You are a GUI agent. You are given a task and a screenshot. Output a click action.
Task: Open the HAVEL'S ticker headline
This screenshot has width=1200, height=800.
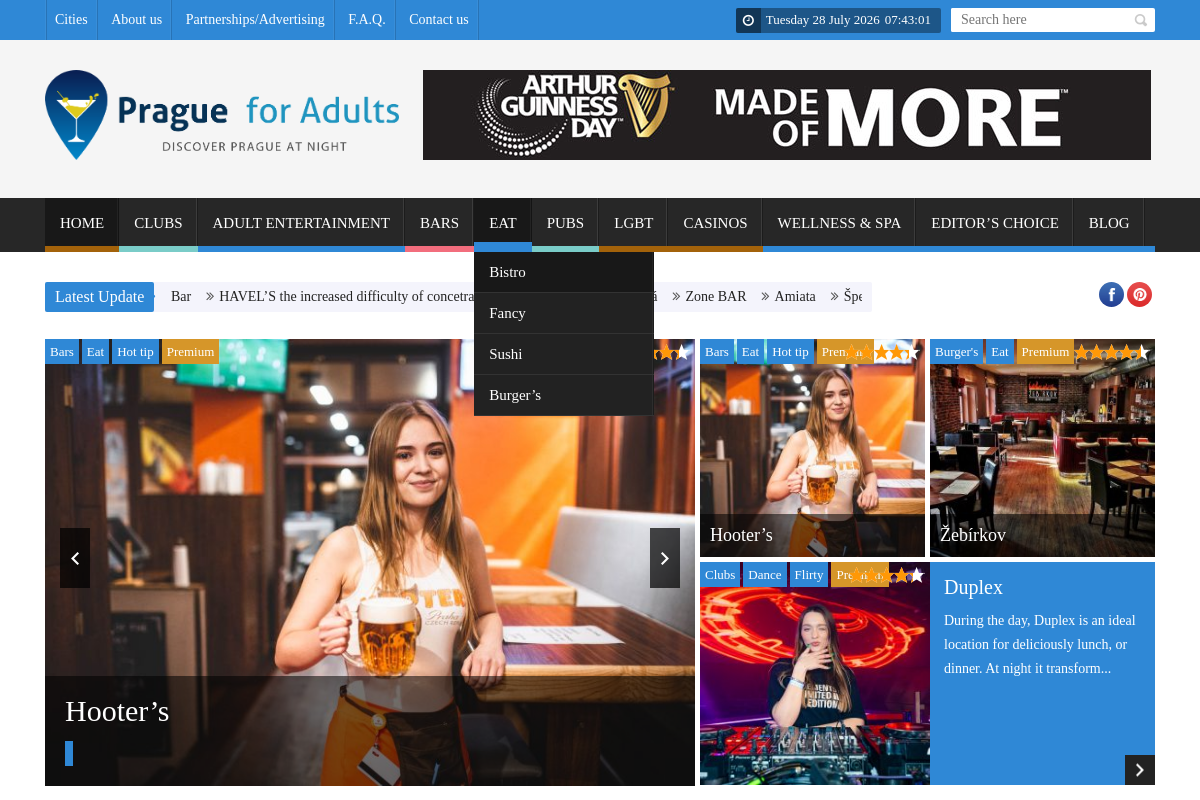[x=346, y=297]
